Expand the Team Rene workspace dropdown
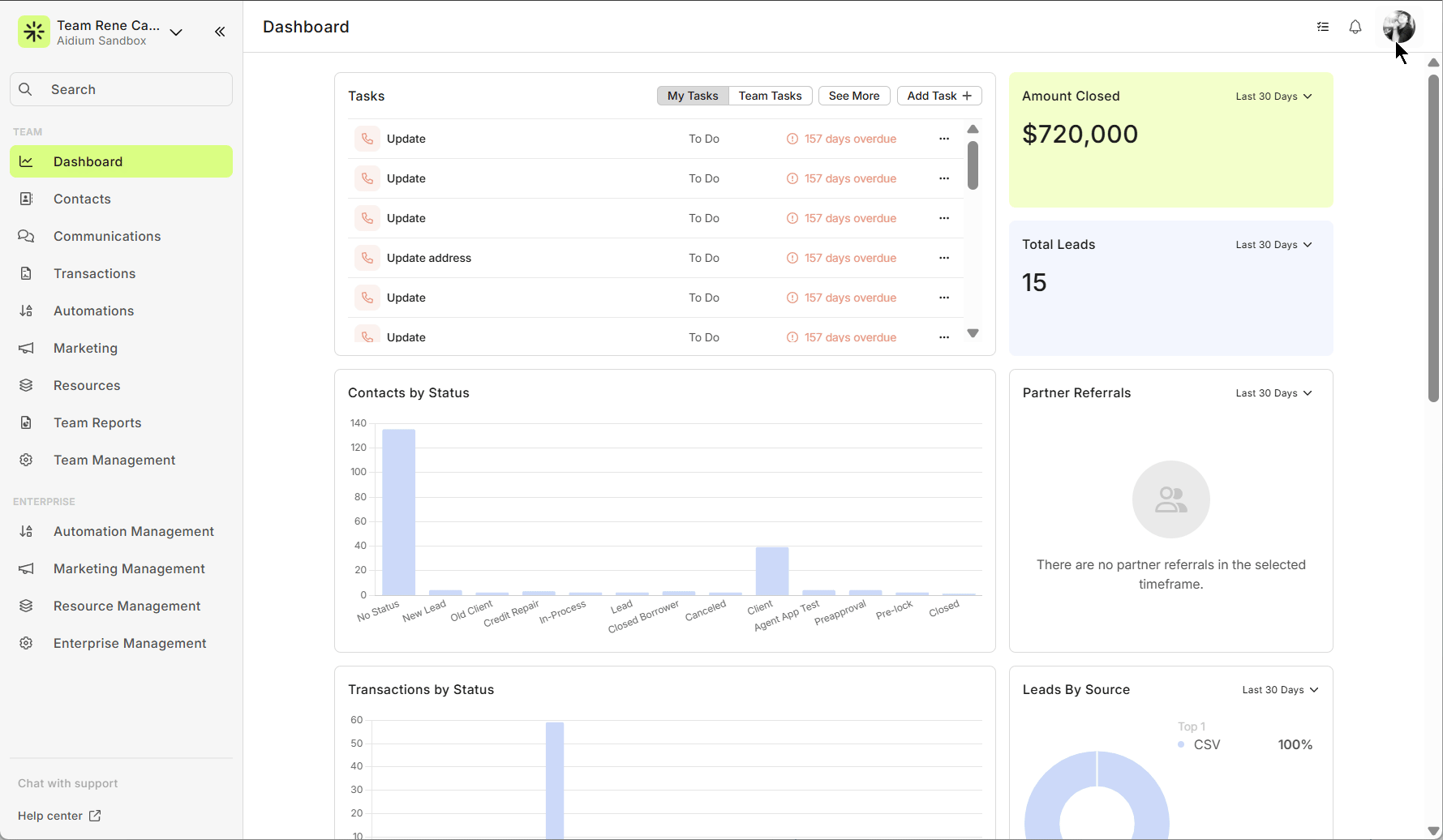Screen dimensions: 1443x840 [176, 32]
